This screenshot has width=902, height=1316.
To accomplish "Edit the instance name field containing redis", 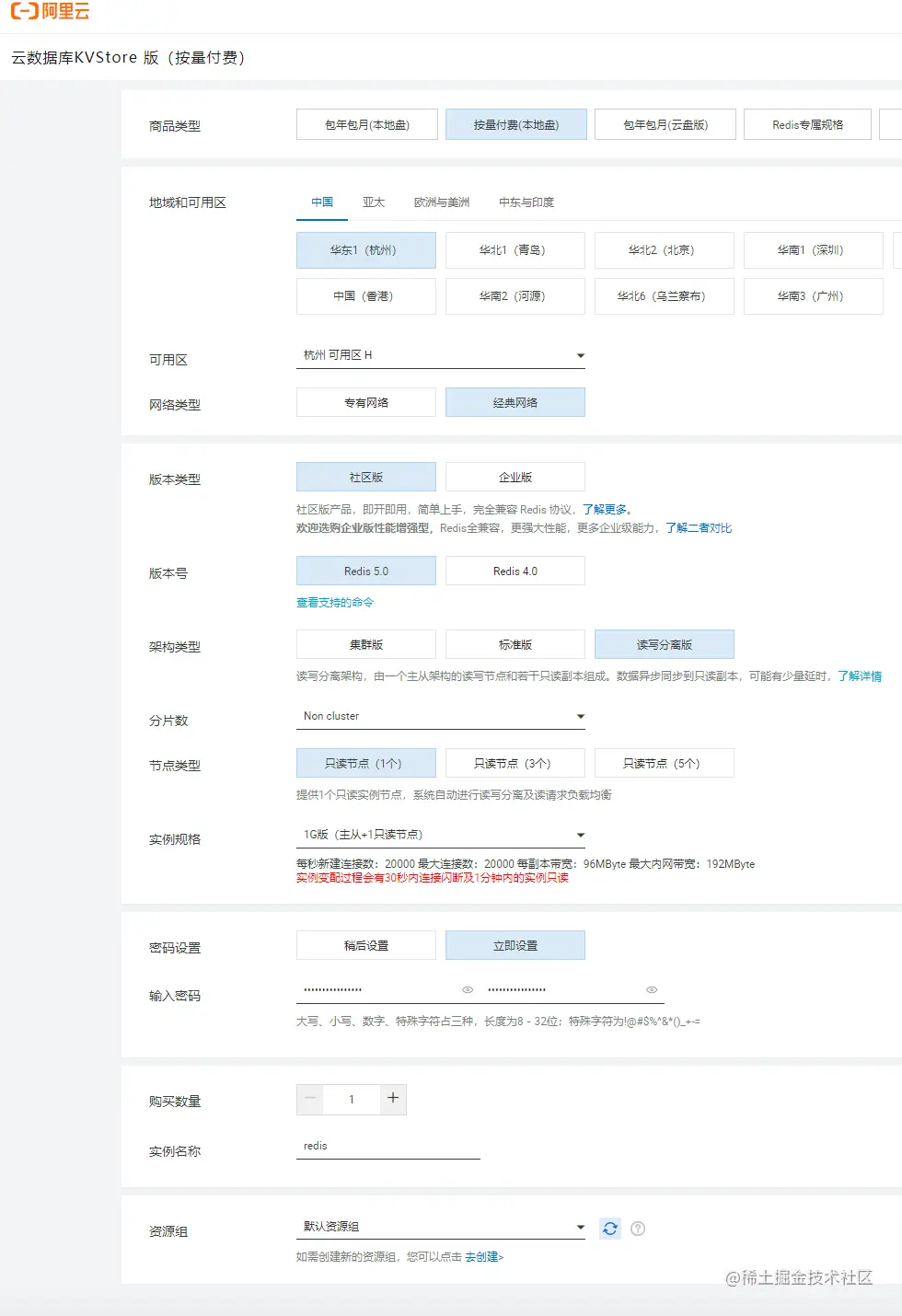I will pos(388,1147).
